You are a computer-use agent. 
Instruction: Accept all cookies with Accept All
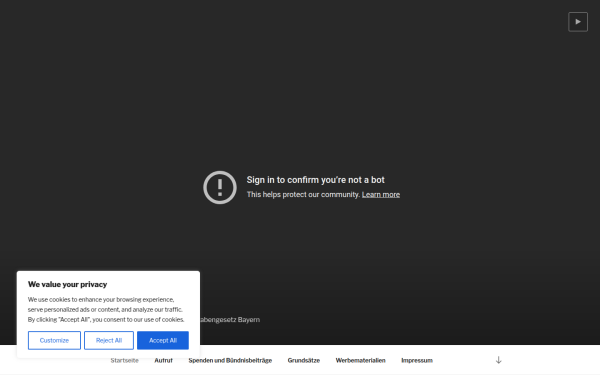click(163, 340)
